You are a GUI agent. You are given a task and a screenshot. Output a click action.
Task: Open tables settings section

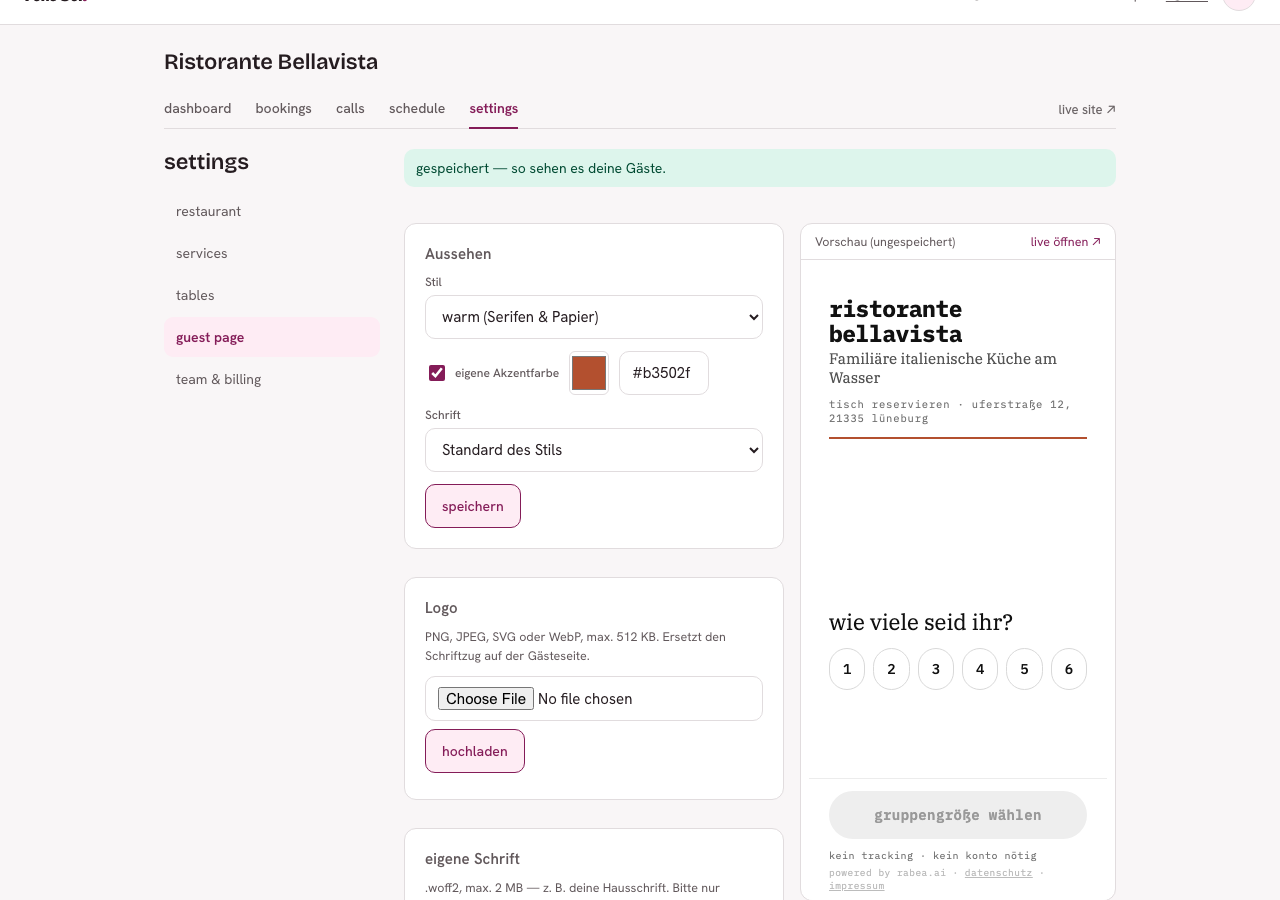pyautogui.click(x=272, y=295)
